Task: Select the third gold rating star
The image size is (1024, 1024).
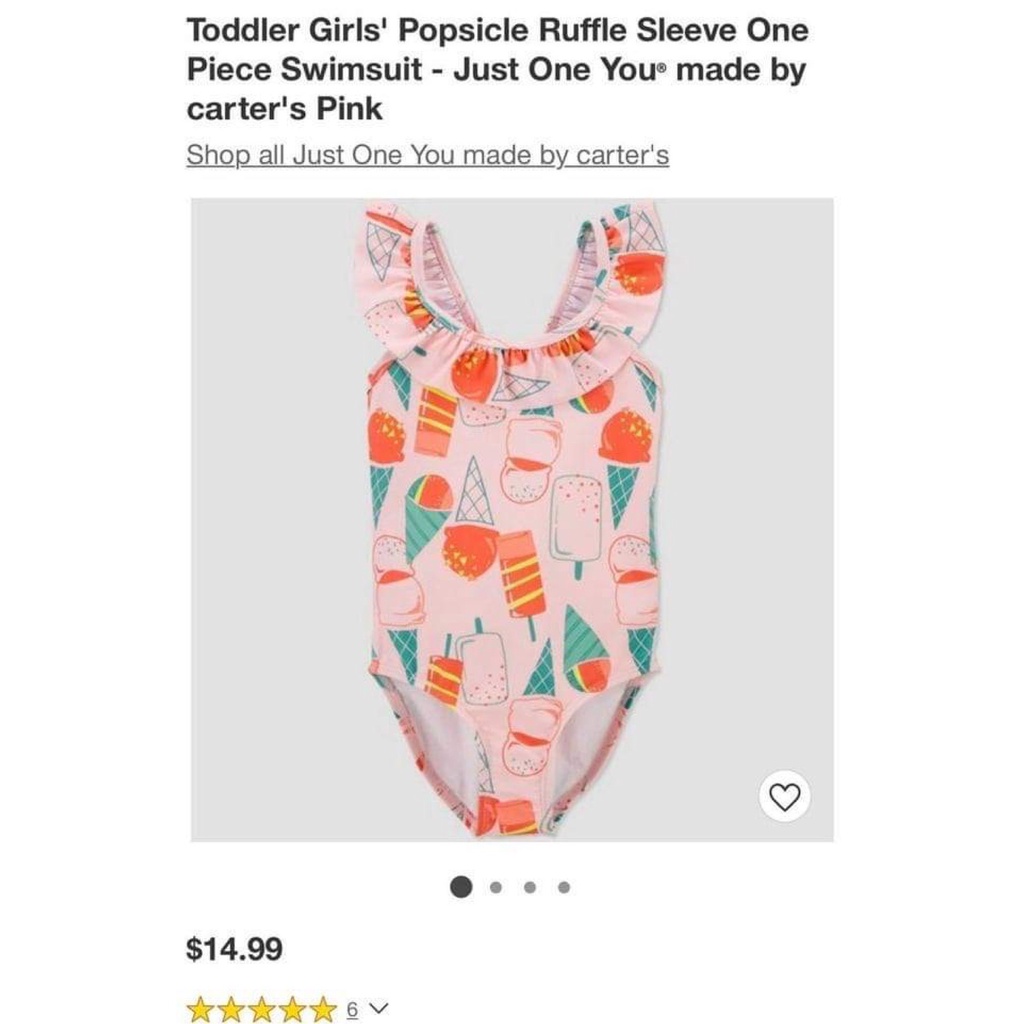Action: point(261,1010)
